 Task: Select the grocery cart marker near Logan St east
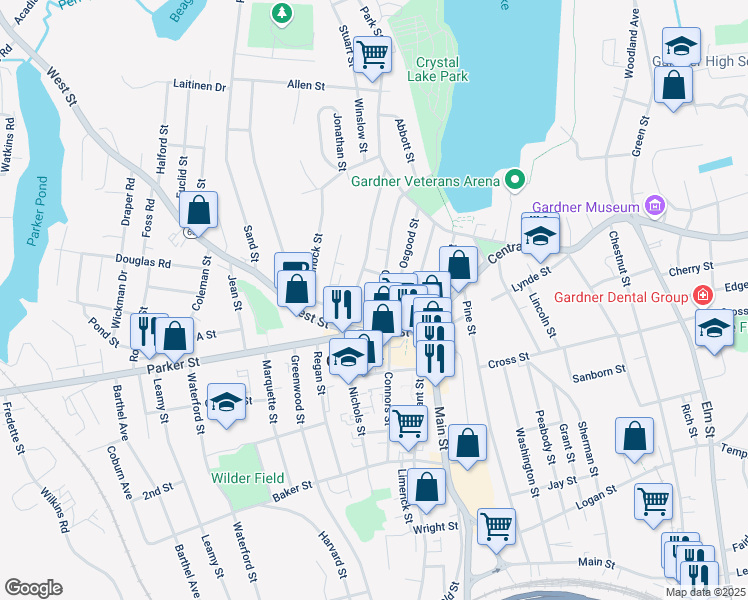pyautogui.click(x=654, y=503)
